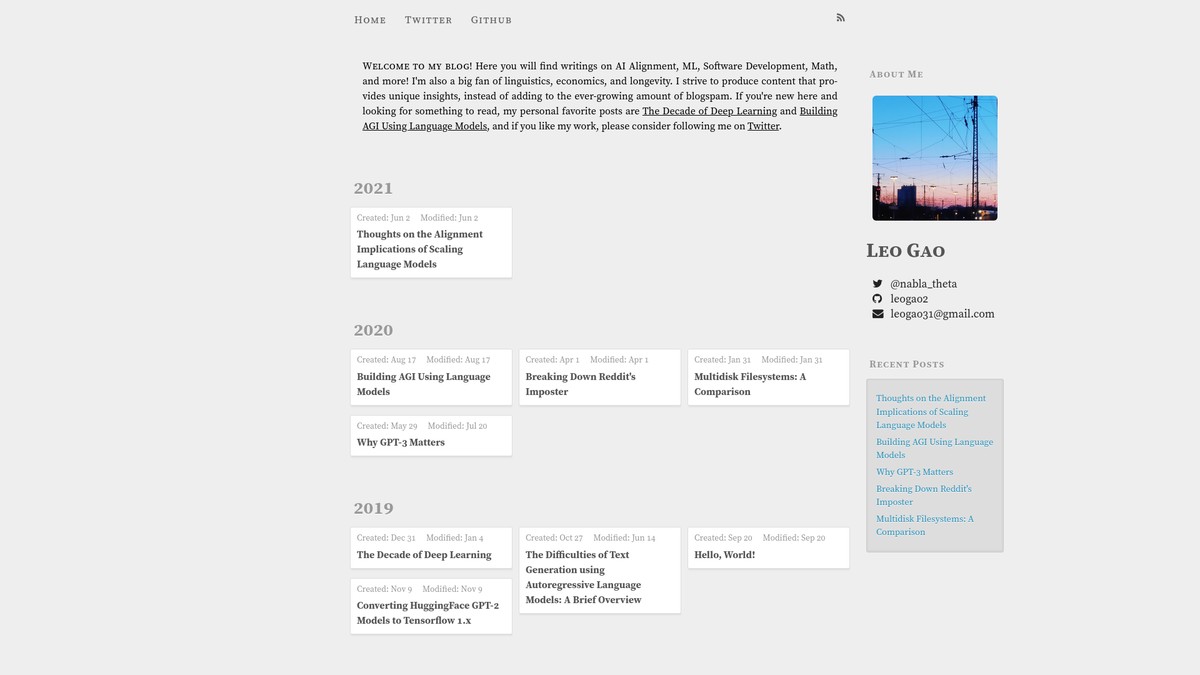Viewport: 1200px width, 675px height.
Task: Click the 'Modified: Jul 20' date text
Action: coord(457,426)
